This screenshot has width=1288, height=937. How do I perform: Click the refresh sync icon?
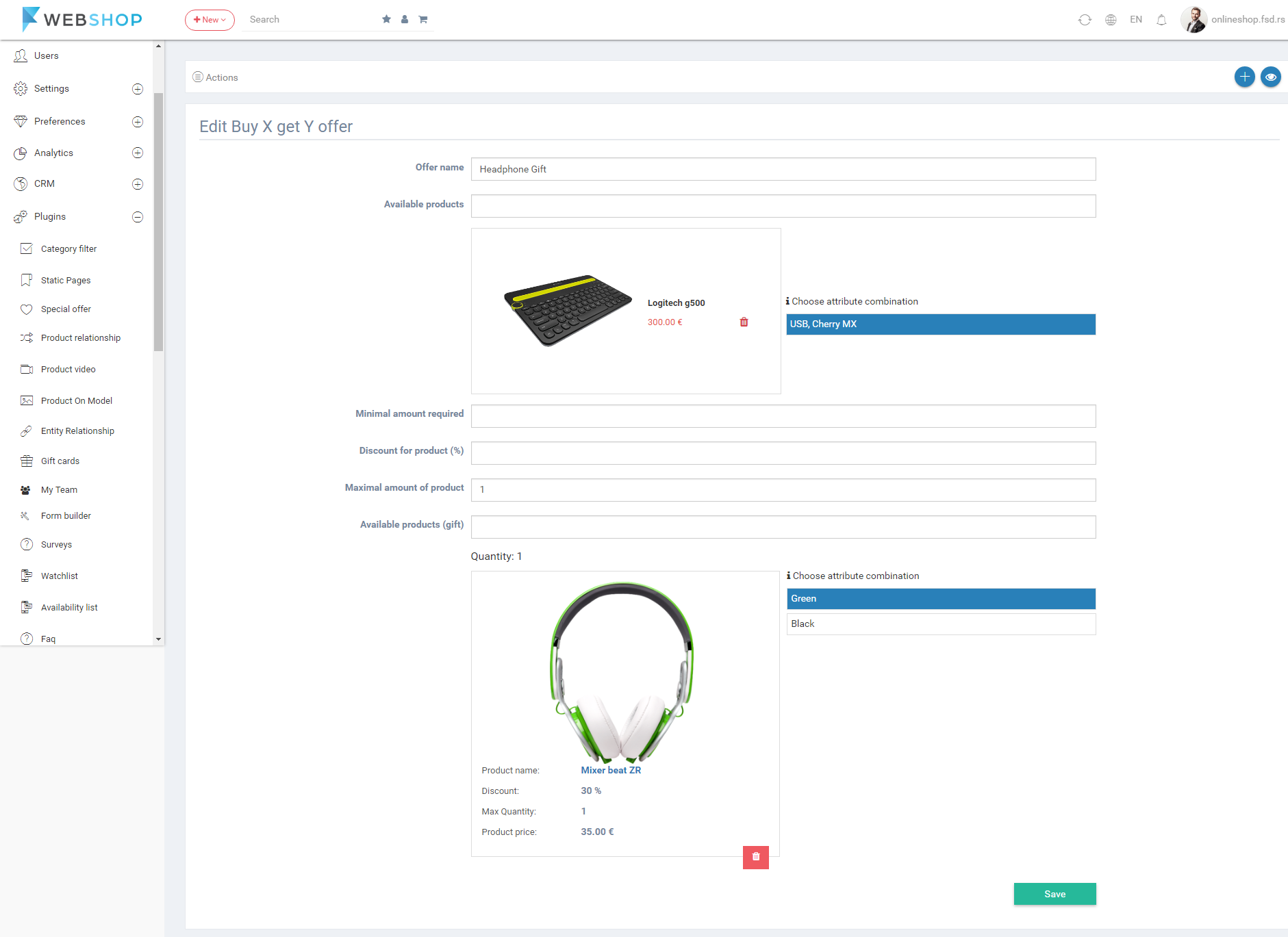click(1085, 20)
